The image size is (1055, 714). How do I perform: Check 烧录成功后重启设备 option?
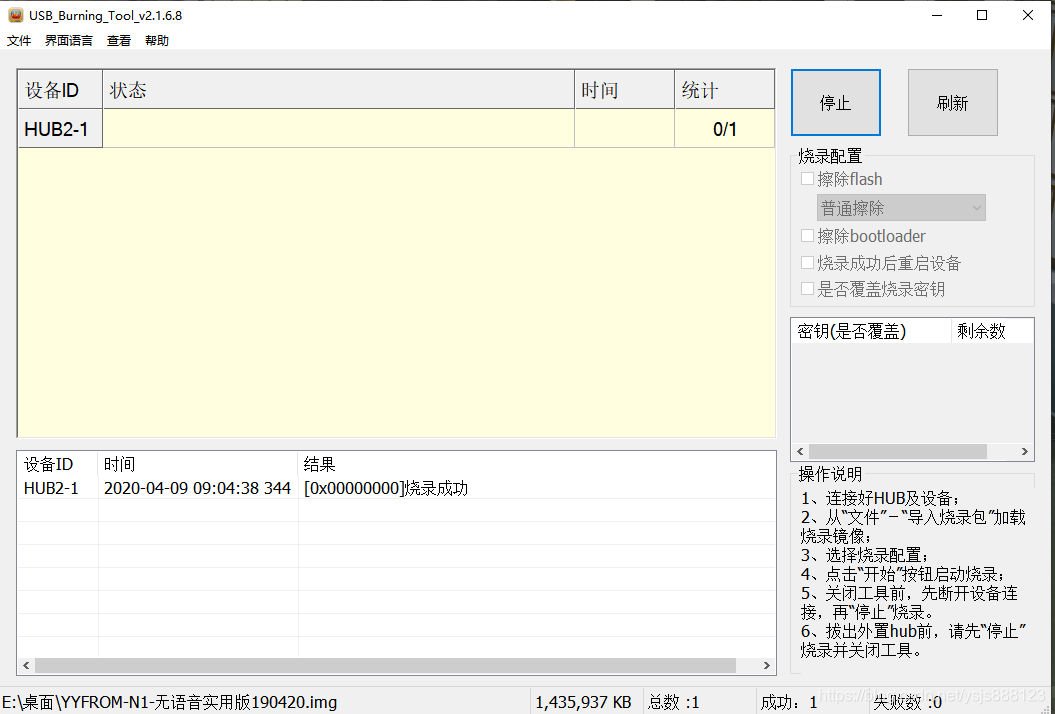808,262
